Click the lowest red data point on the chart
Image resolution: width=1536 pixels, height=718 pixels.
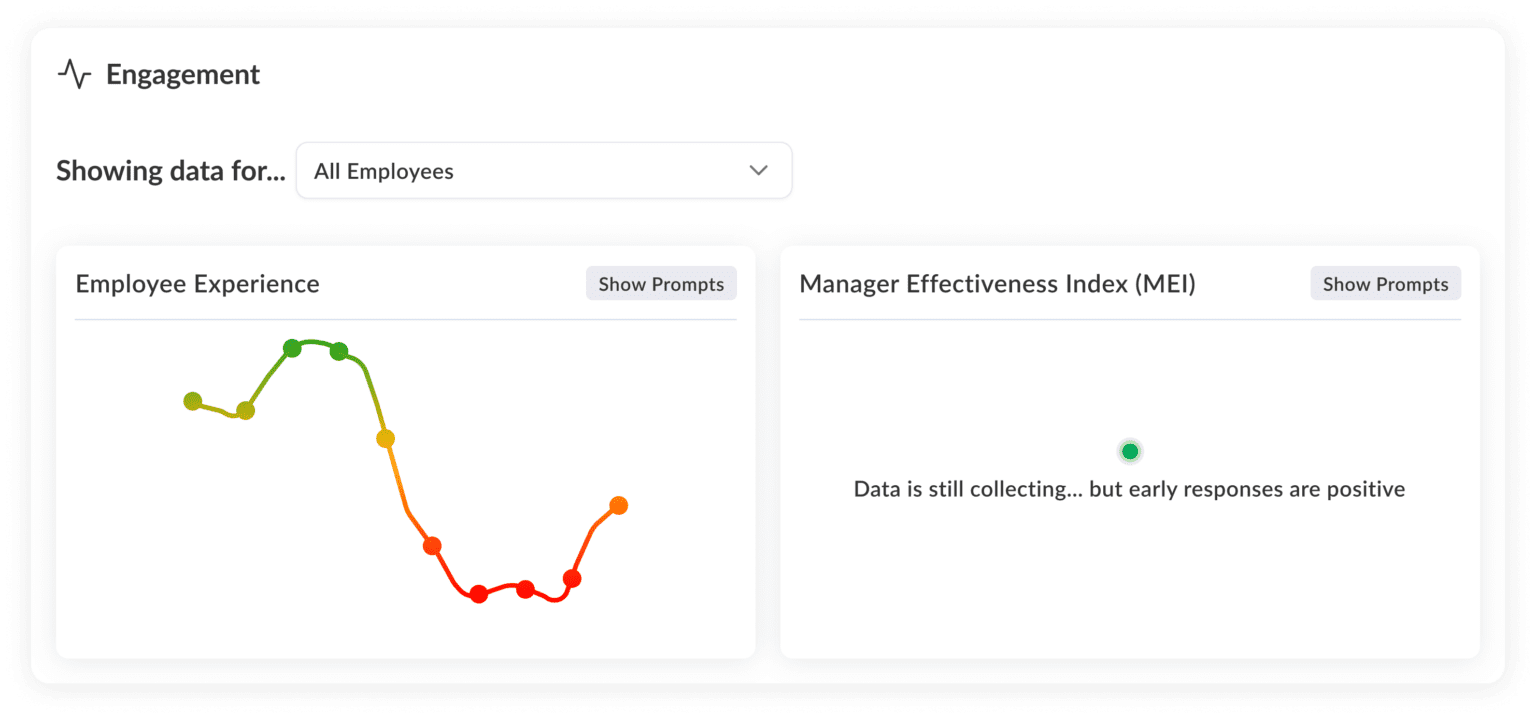click(477, 595)
